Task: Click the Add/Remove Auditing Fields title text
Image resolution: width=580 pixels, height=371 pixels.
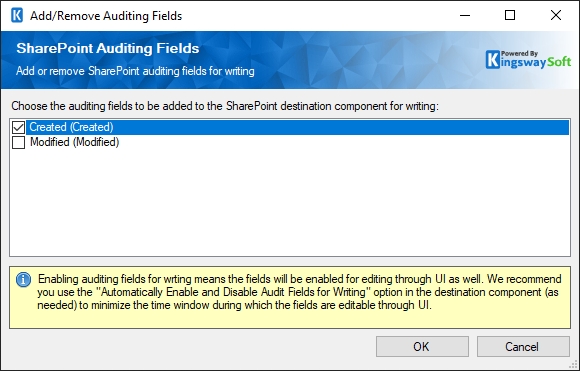Action: click(106, 16)
